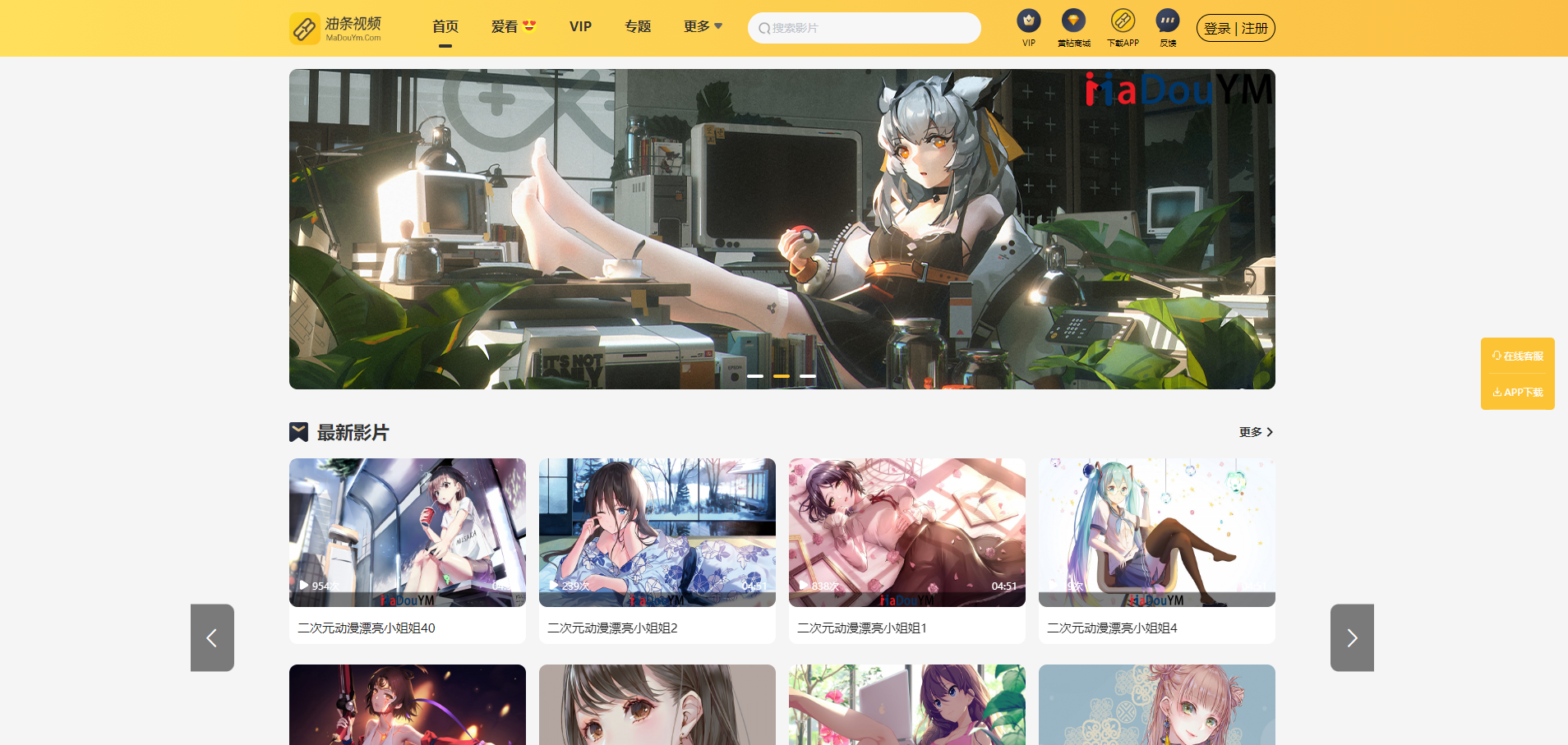Click the 在线客服 floating support button
The height and width of the screenshot is (745, 1568).
tap(1518, 356)
